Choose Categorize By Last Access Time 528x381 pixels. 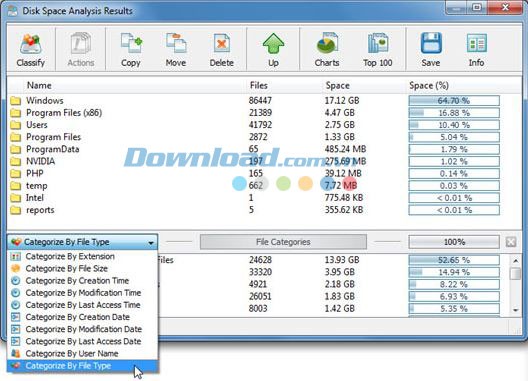82,305
